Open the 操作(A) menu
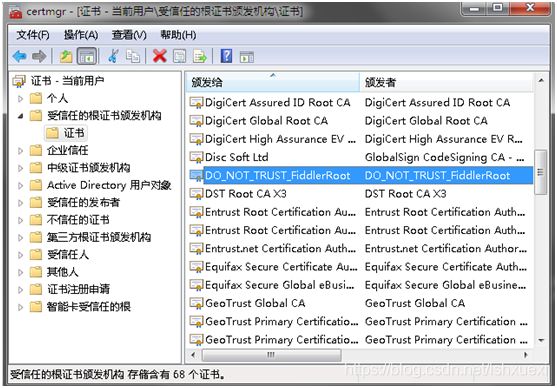The image size is (557, 388). 81,35
